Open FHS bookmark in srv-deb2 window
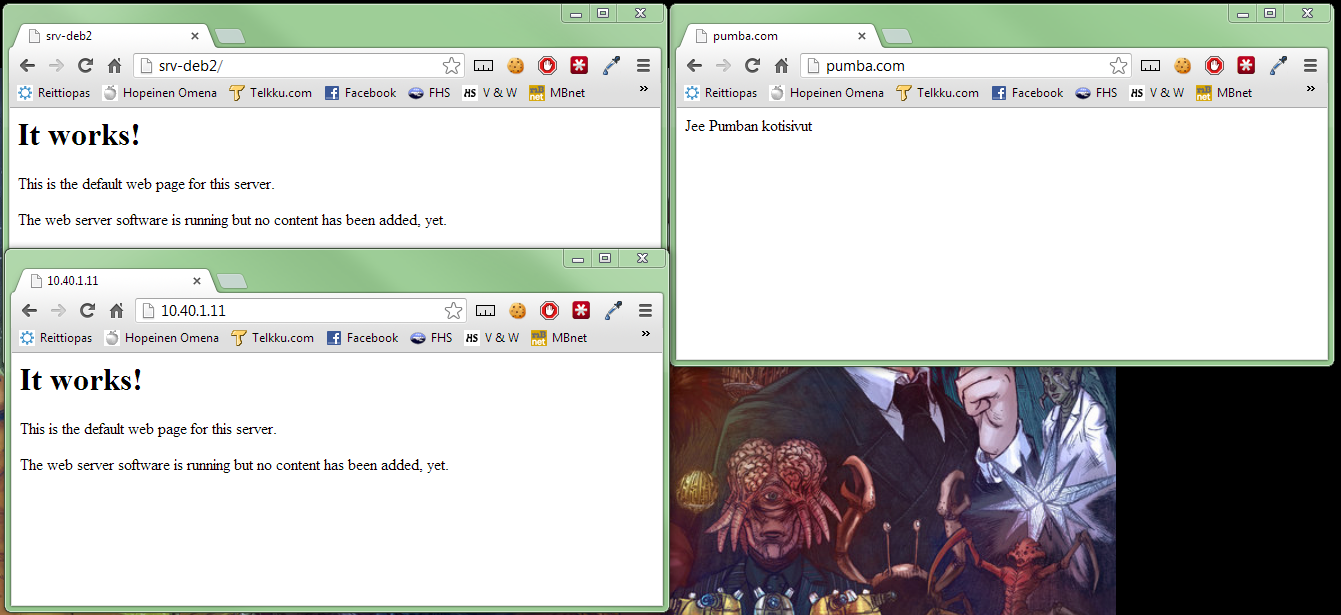The height and width of the screenshot is (615, 1341). coord(429,93)
